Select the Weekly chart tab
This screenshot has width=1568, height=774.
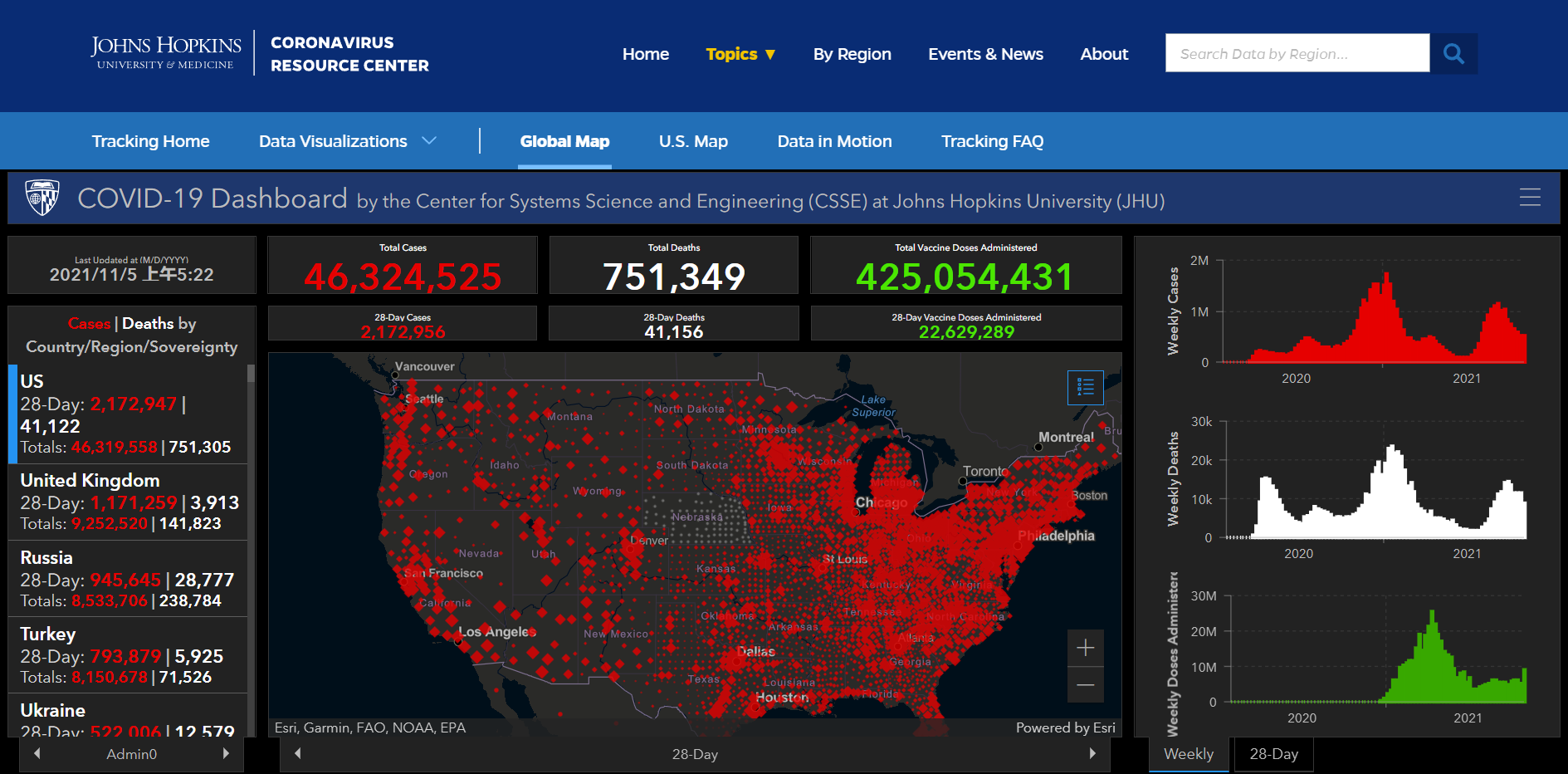[x=1189, y=754]
